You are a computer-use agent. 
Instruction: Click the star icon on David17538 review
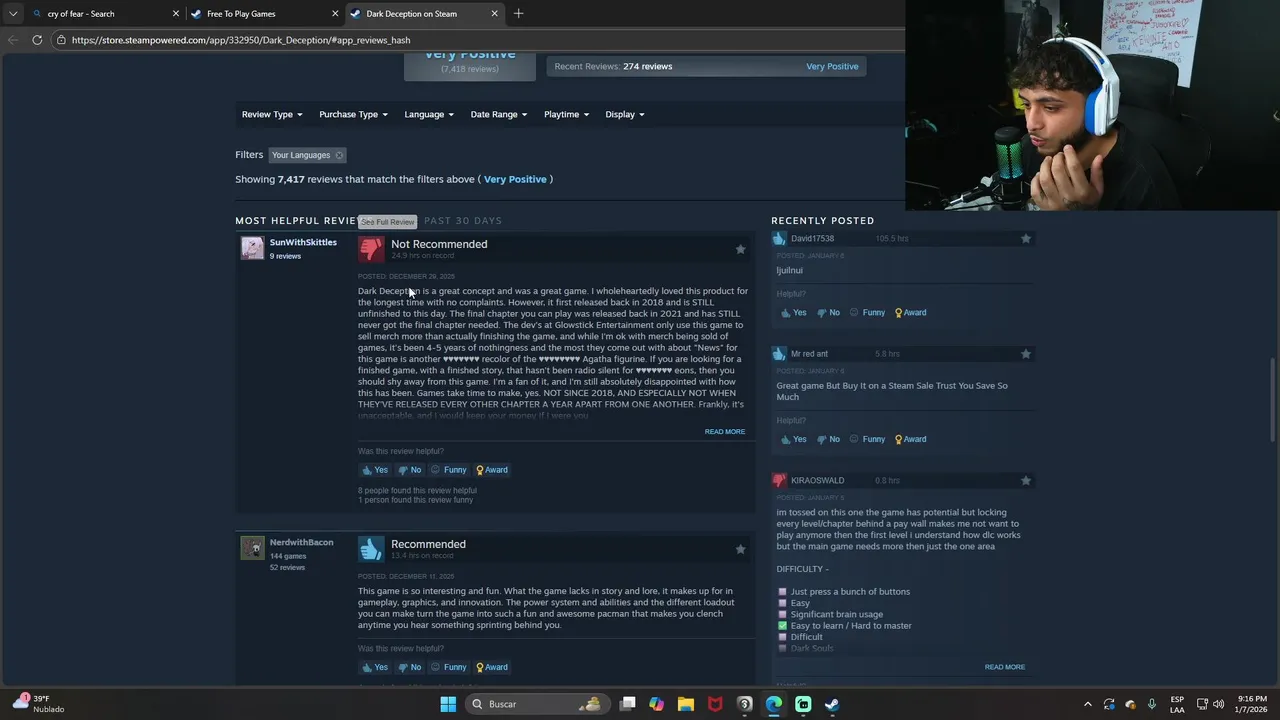pos(1025,238)
